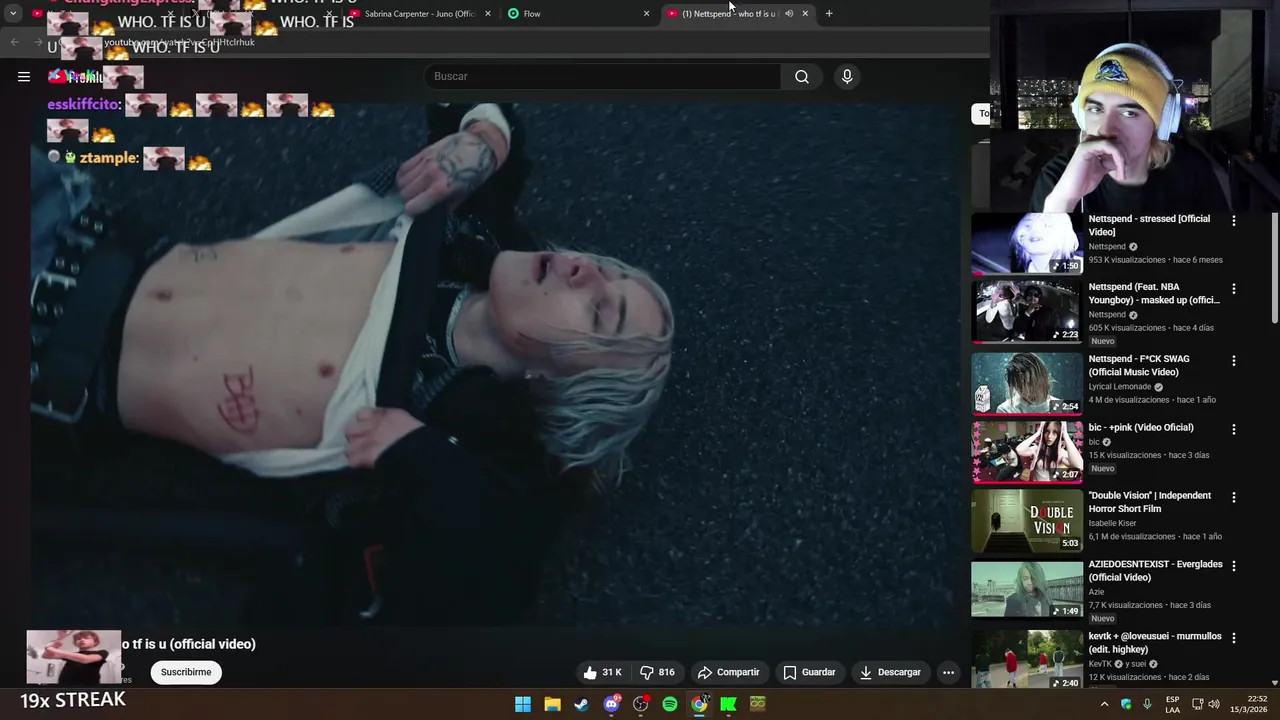
Task: Close the Flow tab
Action: point(646,14)
